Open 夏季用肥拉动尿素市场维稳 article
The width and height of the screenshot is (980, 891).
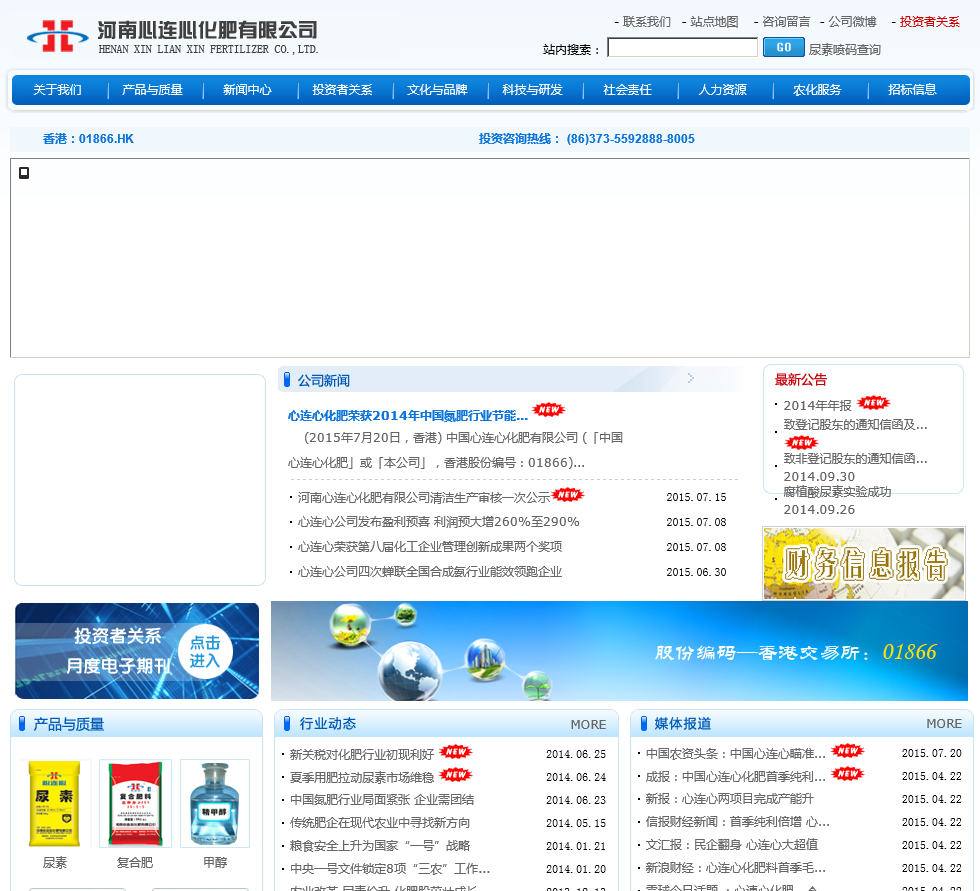[362, 777]
